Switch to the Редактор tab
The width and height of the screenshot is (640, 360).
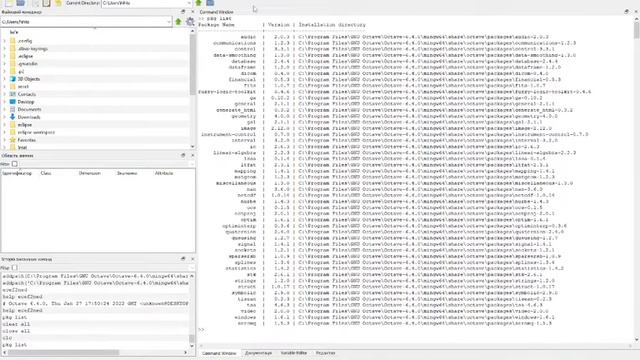(x=325, y=353)
